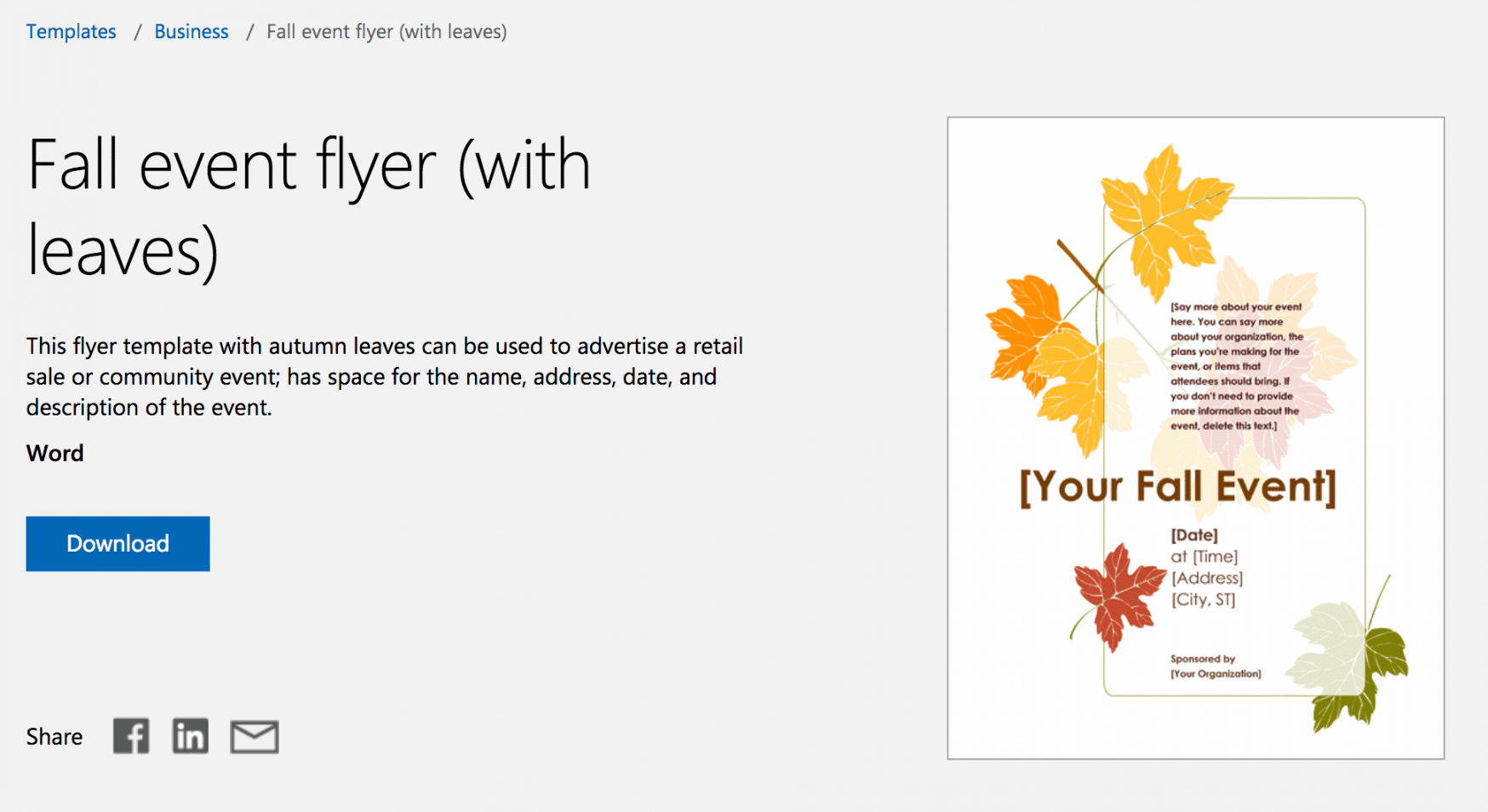The height and width of the screenshot is (812, 1488).
Task: Click '[Address]' placeholder in flyer preview
Action: (x=1207, y=578)
